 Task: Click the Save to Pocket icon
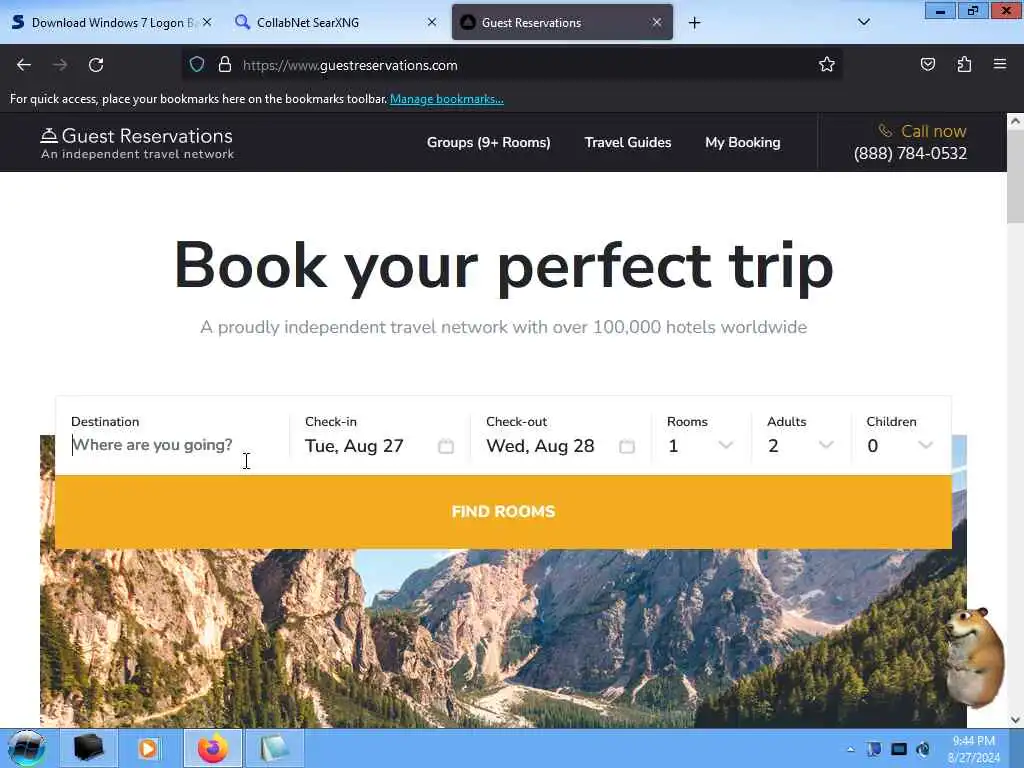pos(928,65)
